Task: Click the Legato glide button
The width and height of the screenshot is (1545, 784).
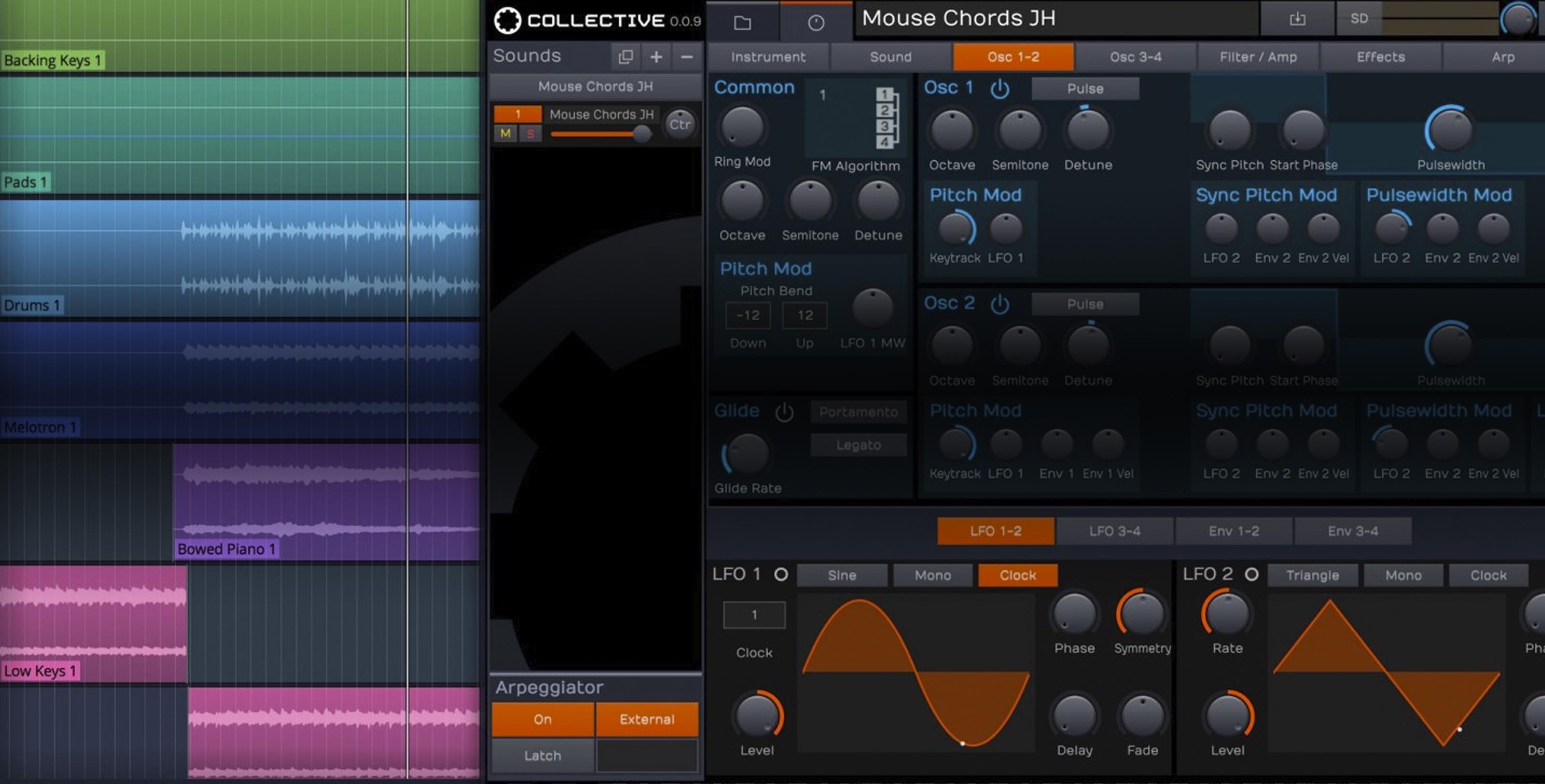Action: pos(858,445)
